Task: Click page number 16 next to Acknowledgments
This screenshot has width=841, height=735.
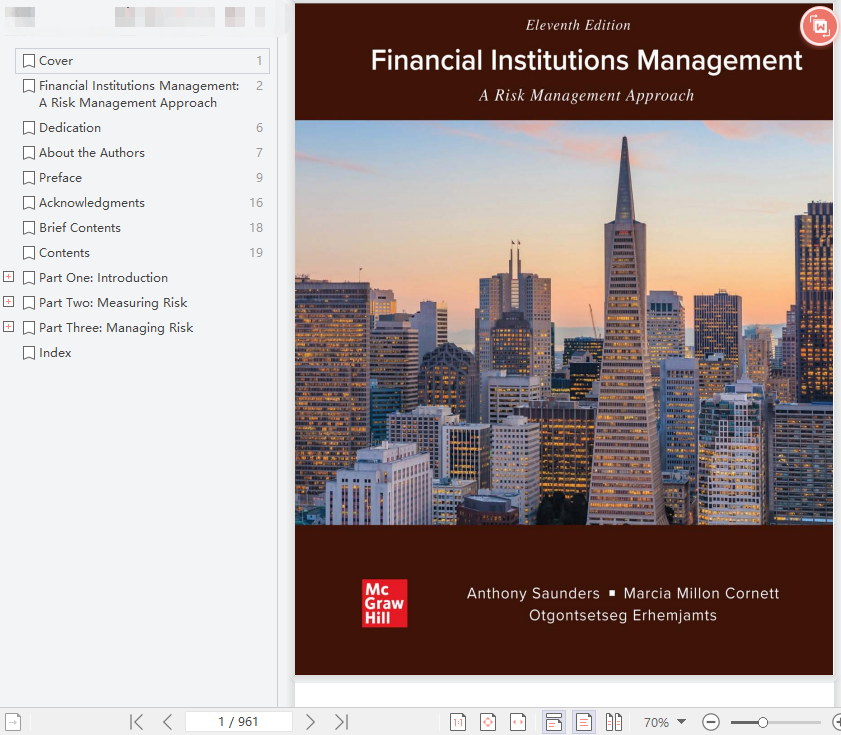Action: click(x=256, y=203)
